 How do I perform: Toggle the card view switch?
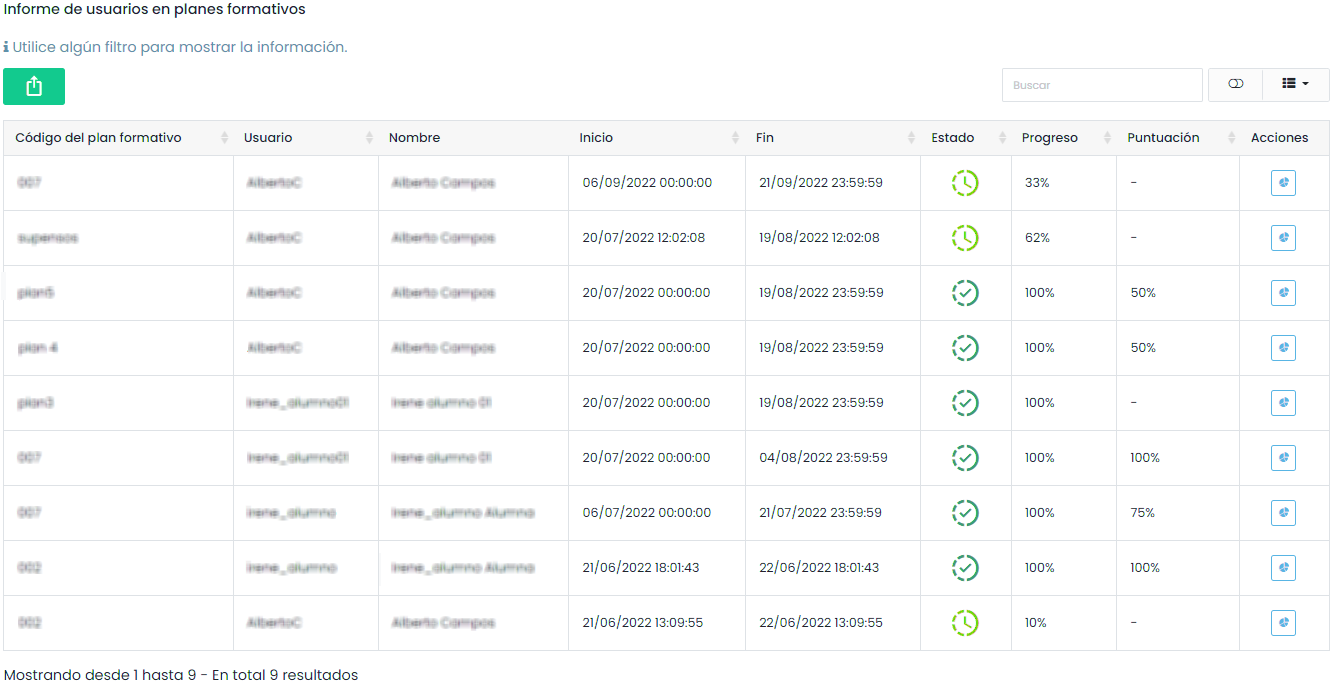point(1235,85)
